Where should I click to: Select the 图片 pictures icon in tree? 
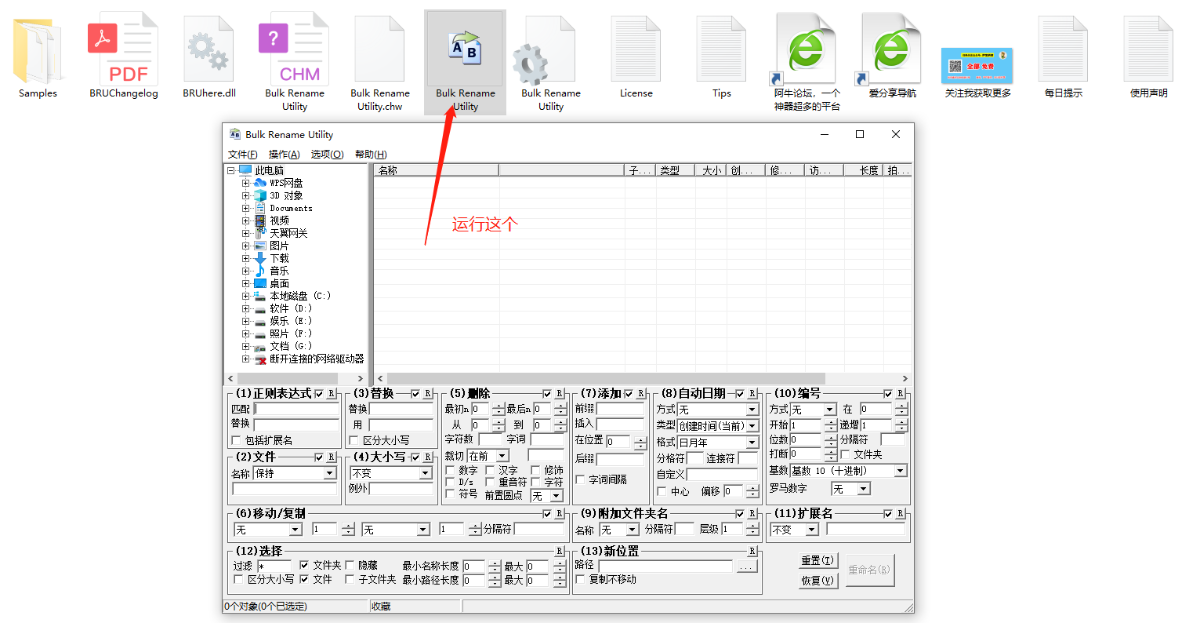point(260,246)
